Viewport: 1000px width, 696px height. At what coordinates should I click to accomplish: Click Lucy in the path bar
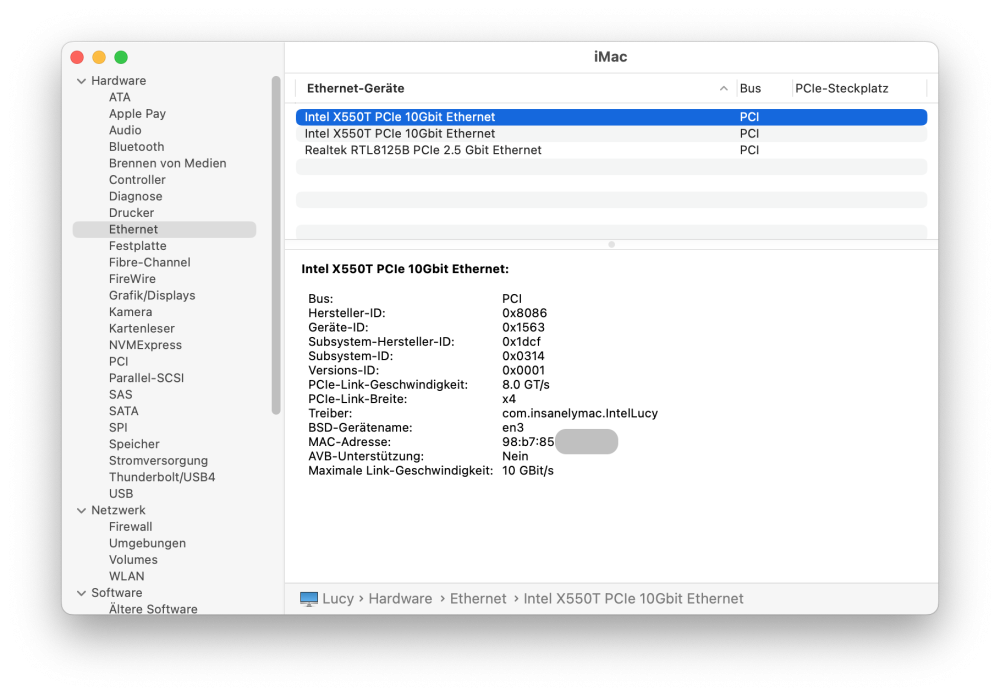coord(338,598)
